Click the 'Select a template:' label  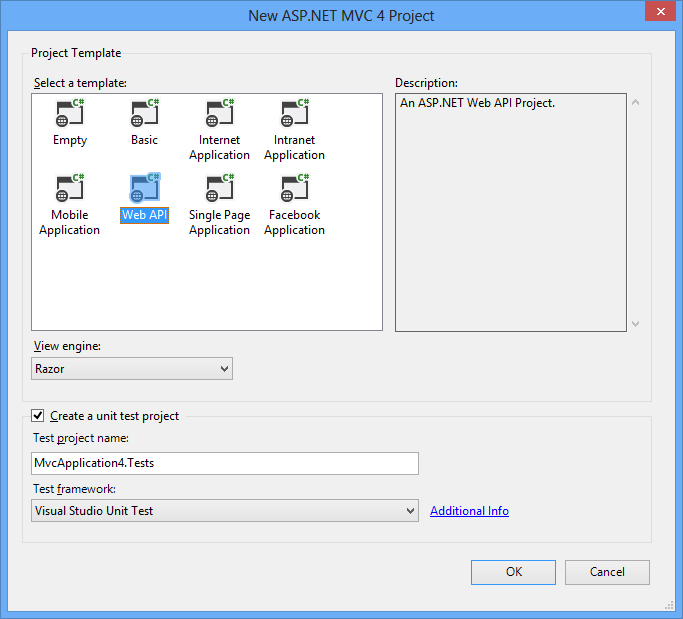click(x=80, y=83)
